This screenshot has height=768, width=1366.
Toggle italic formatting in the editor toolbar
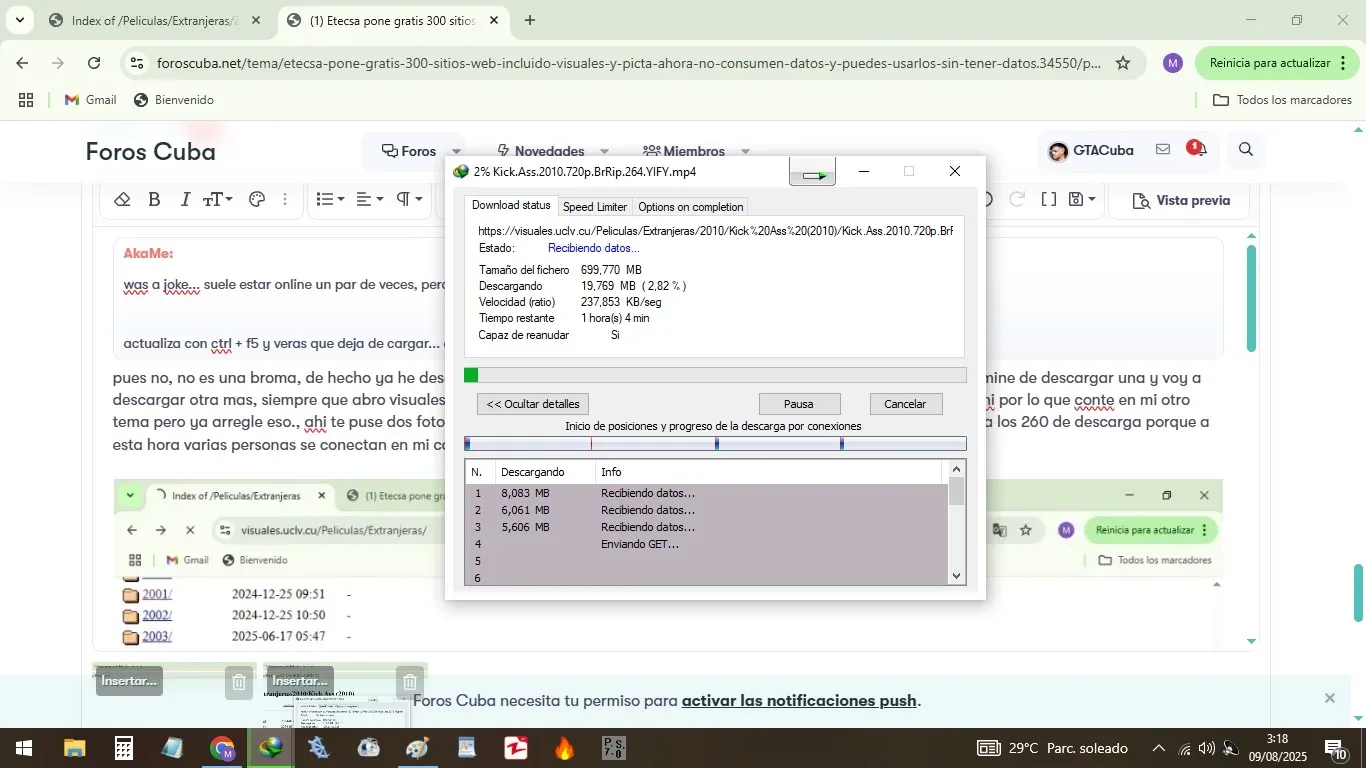point(185,200)
